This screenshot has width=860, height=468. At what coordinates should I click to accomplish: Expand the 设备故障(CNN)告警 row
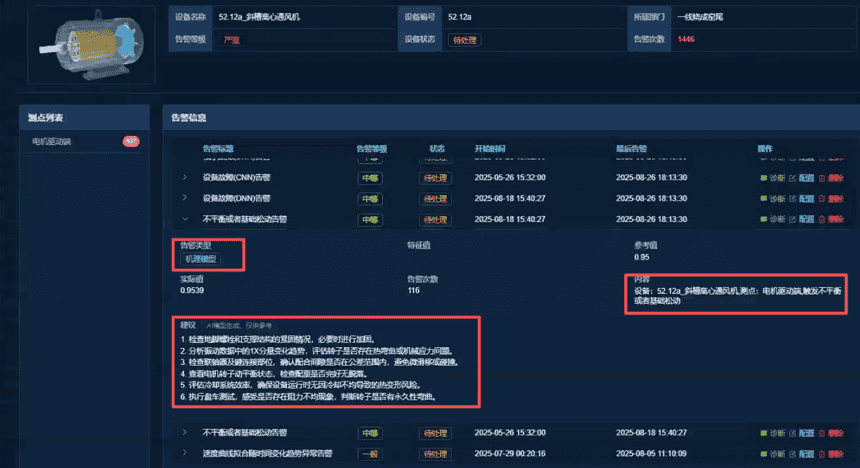[184, 178]
